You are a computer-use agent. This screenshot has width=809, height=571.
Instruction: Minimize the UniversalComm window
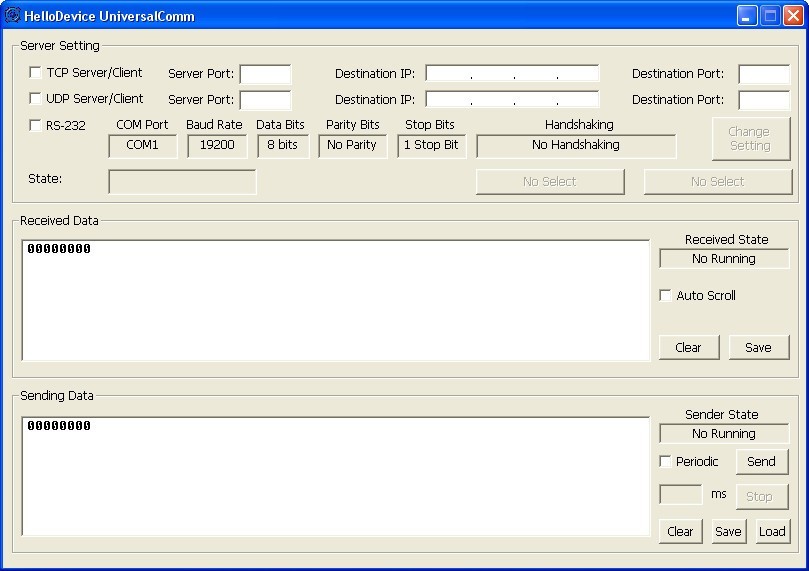click(x=746, y=15)
